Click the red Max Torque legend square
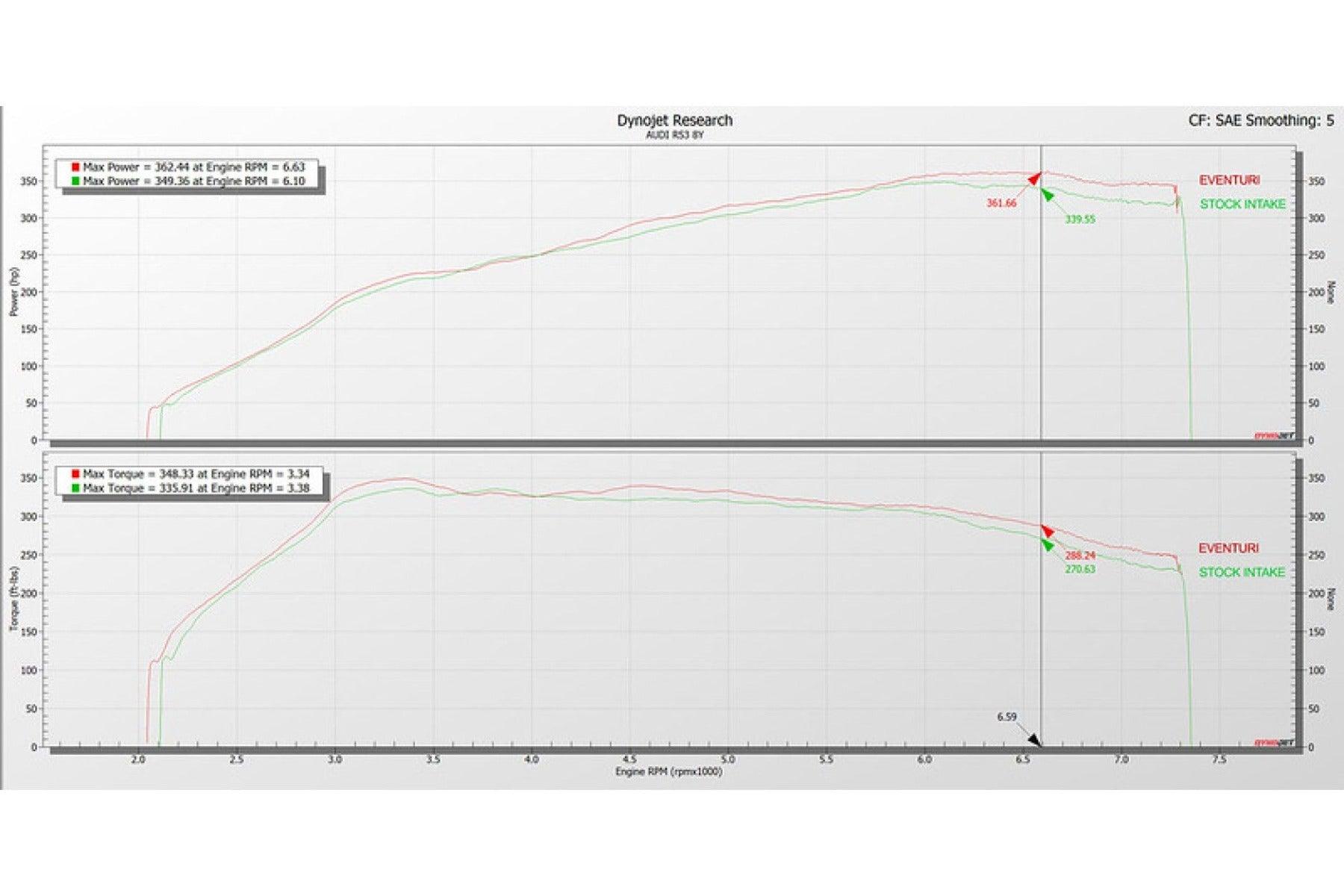Screen dimensions: 1344x896 point(75,474)
